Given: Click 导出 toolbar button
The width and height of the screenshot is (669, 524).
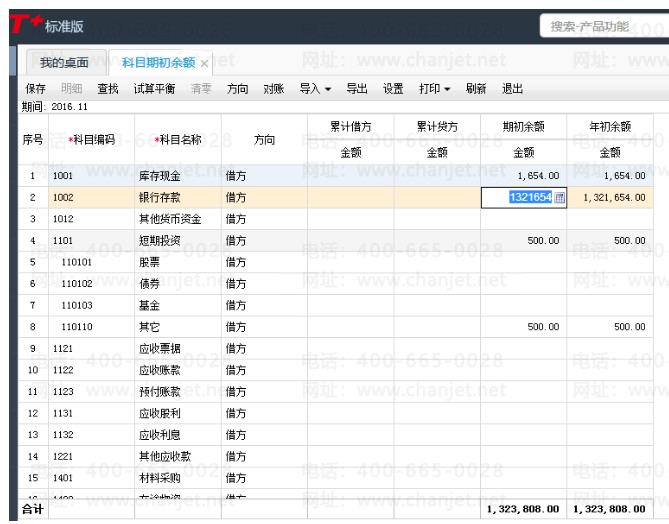Looking at the screenshot, I should point(357,89).
